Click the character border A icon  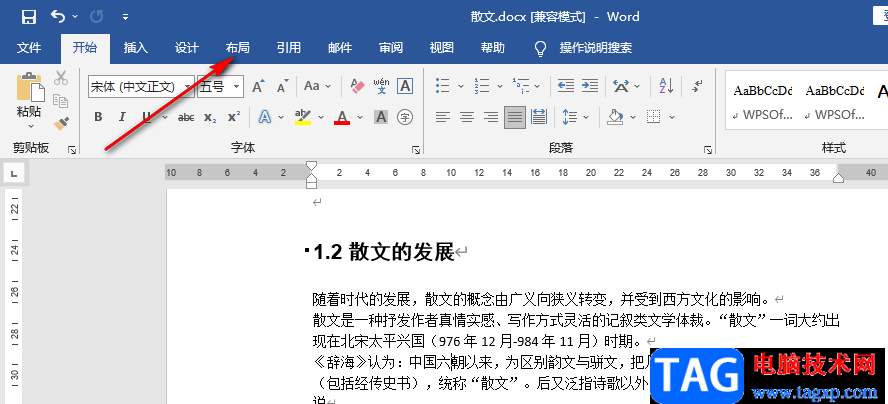pyautogui.click(x=404, y=86)
